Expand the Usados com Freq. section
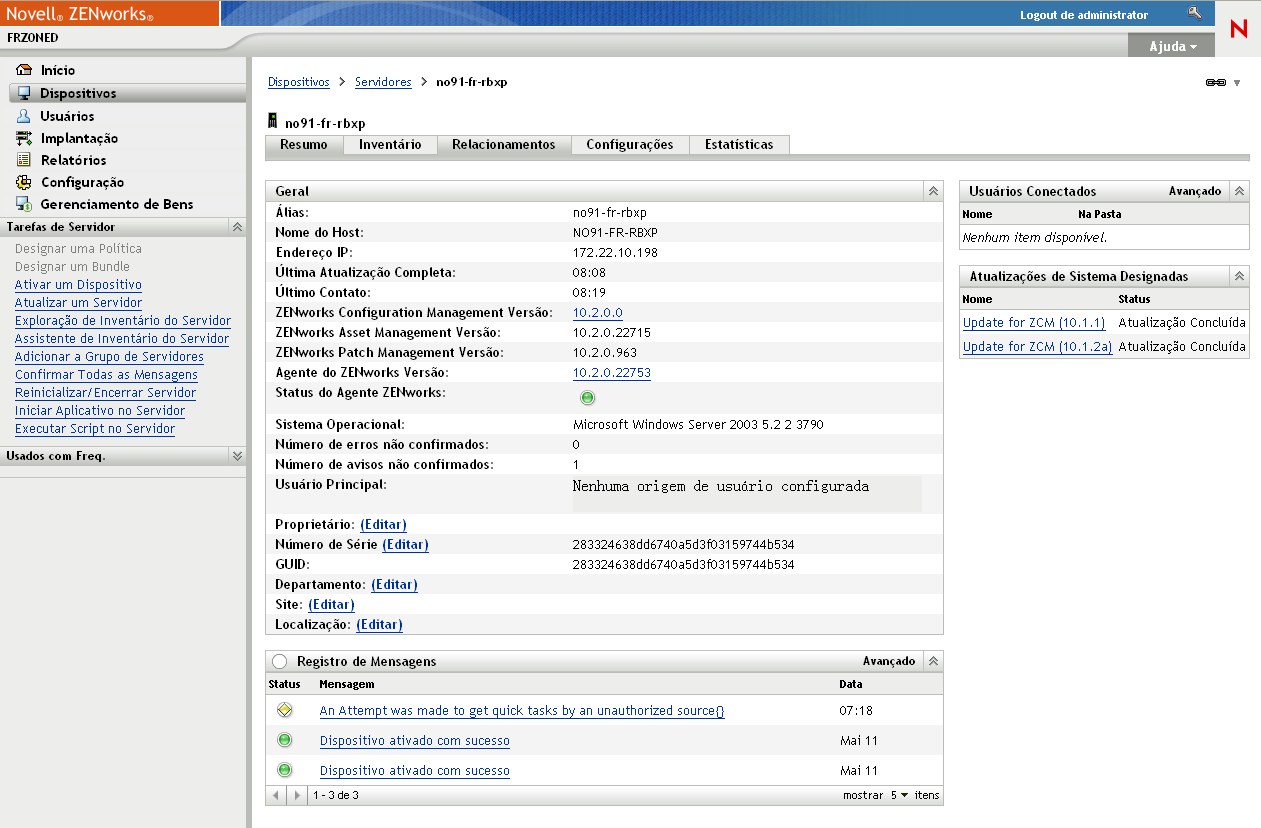The width and height of the screenshot is (1261, 828). click(x=237, y=455)
